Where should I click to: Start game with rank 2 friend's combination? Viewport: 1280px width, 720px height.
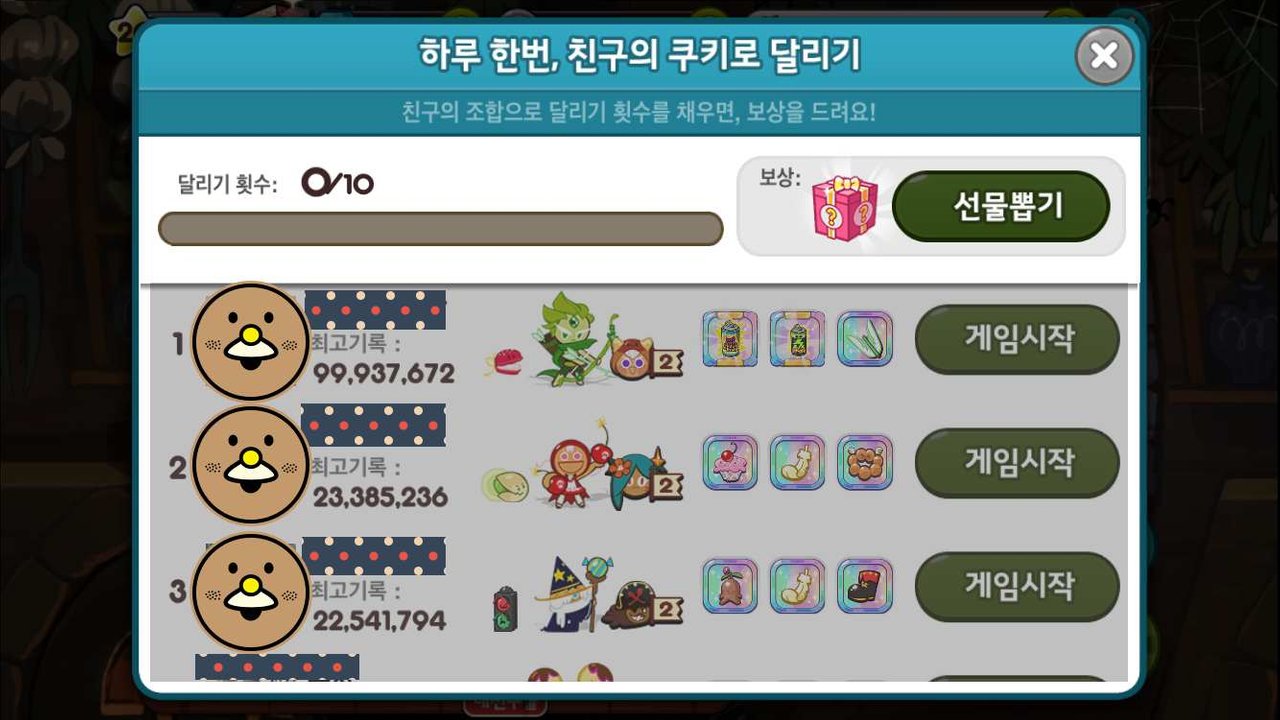[x=1017, y=463]
